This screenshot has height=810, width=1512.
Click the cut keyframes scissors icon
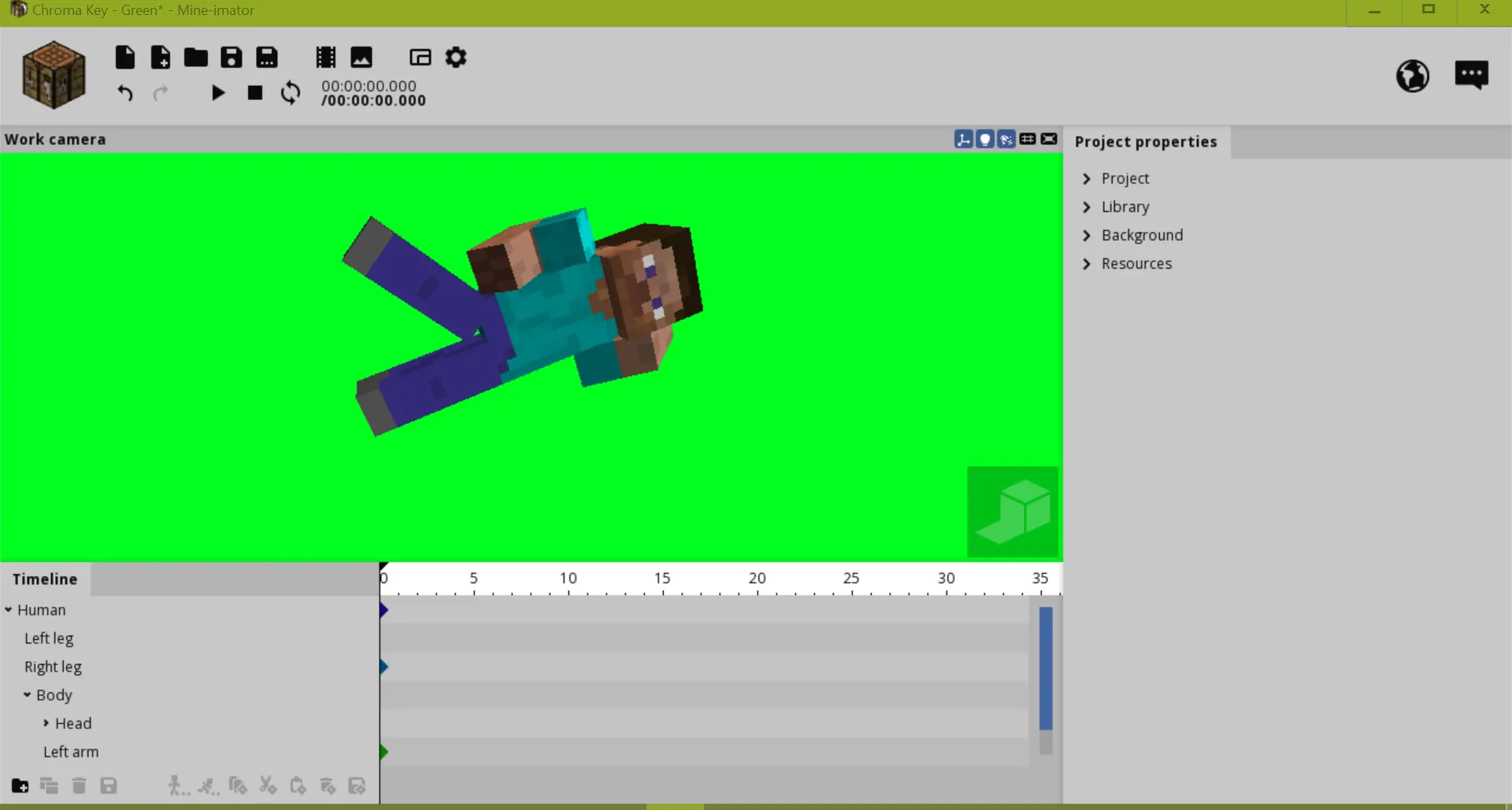pyautogui.click(x=268, y=786)
